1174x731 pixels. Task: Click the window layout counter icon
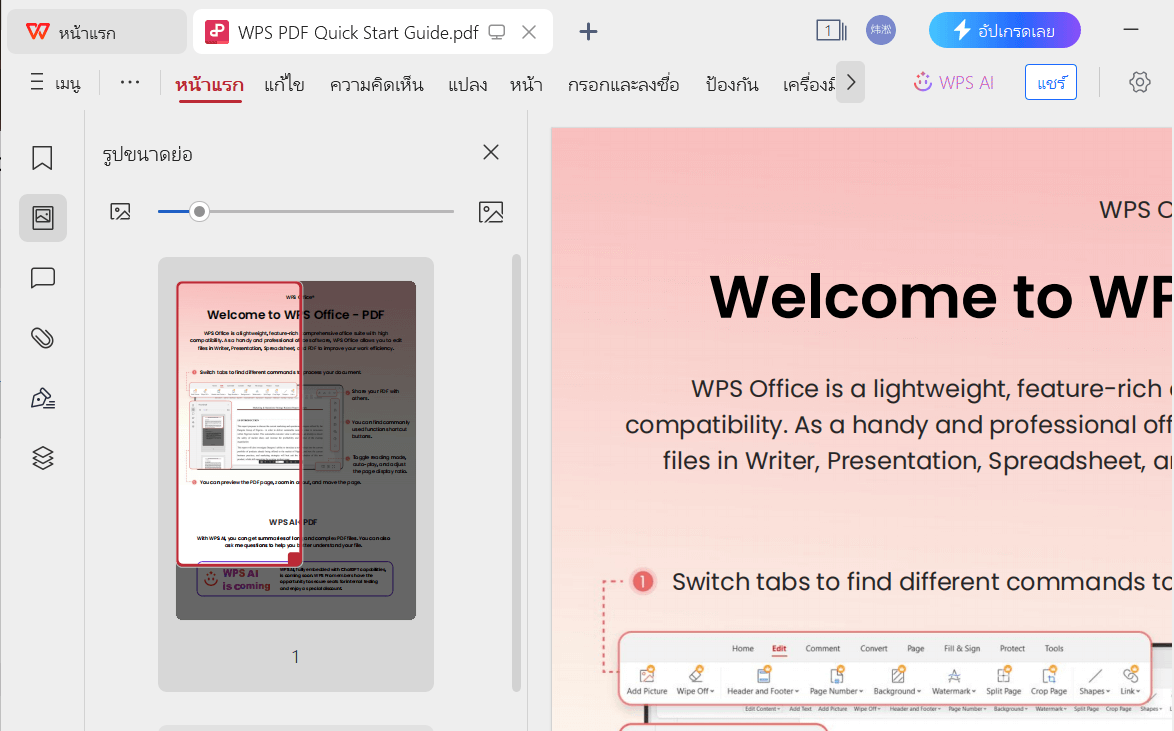(x=831, y=31)
